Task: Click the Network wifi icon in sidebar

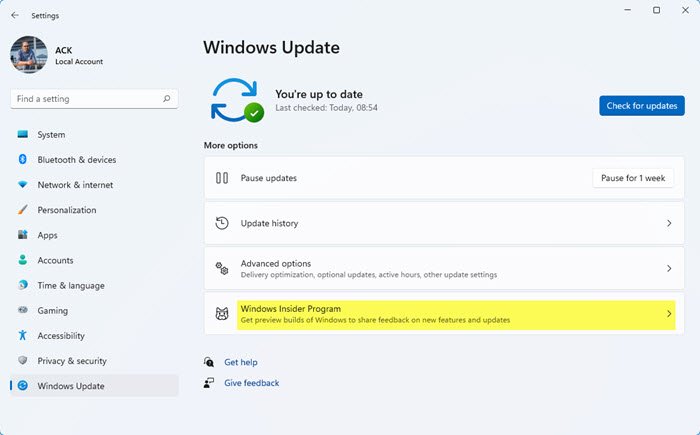Action: tap(22, 184)
